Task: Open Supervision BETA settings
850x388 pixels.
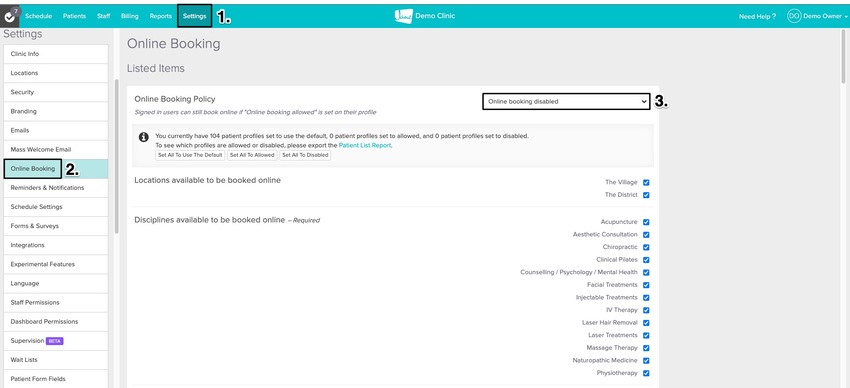Action: (x=56, y=341)
